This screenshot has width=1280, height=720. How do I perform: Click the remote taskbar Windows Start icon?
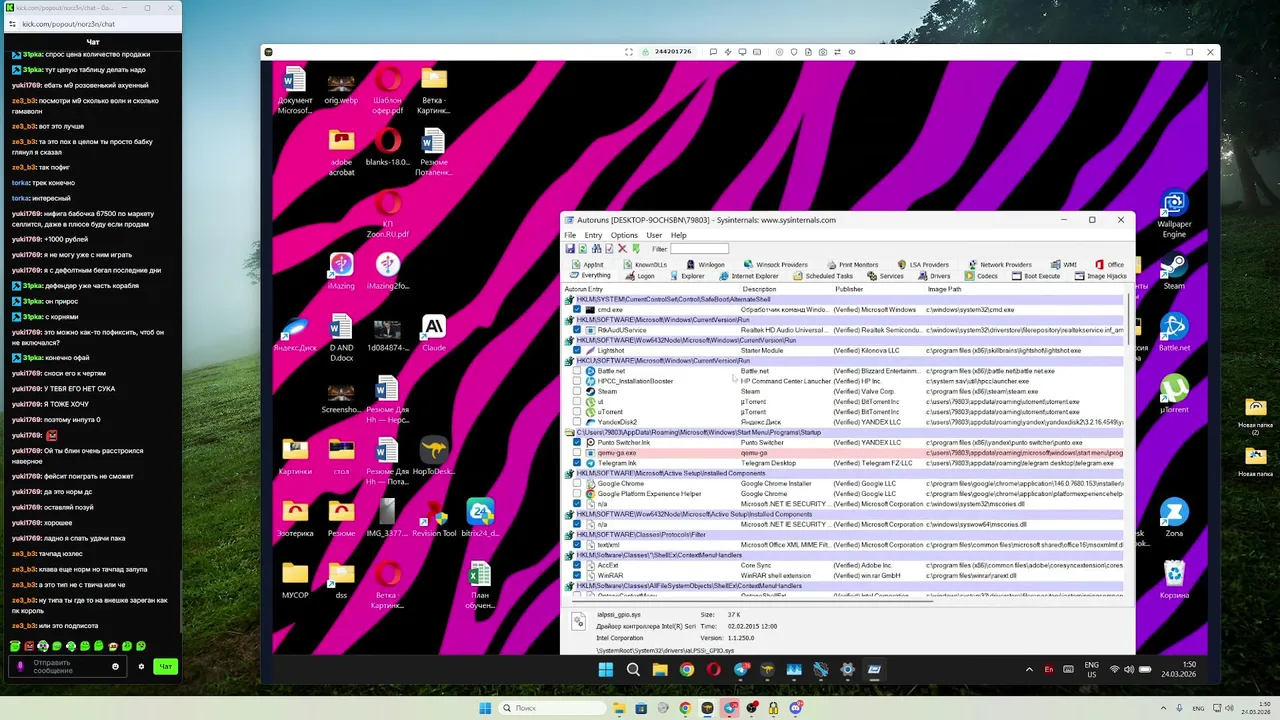click(606, 670)
